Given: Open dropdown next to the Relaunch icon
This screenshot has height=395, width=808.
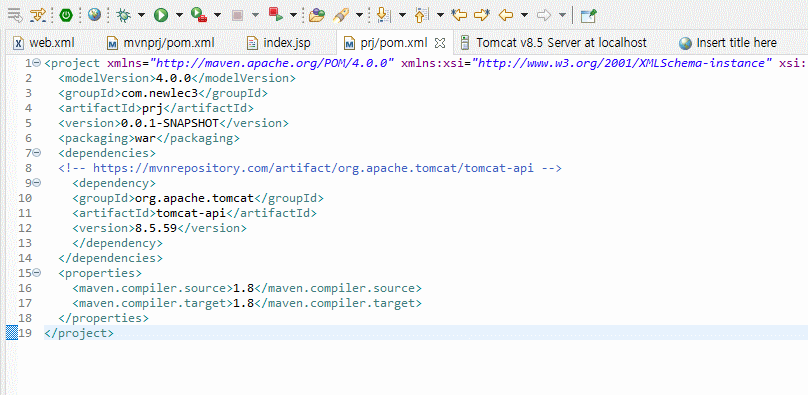Looking at the screenshot, I should [x=293, y=15].
